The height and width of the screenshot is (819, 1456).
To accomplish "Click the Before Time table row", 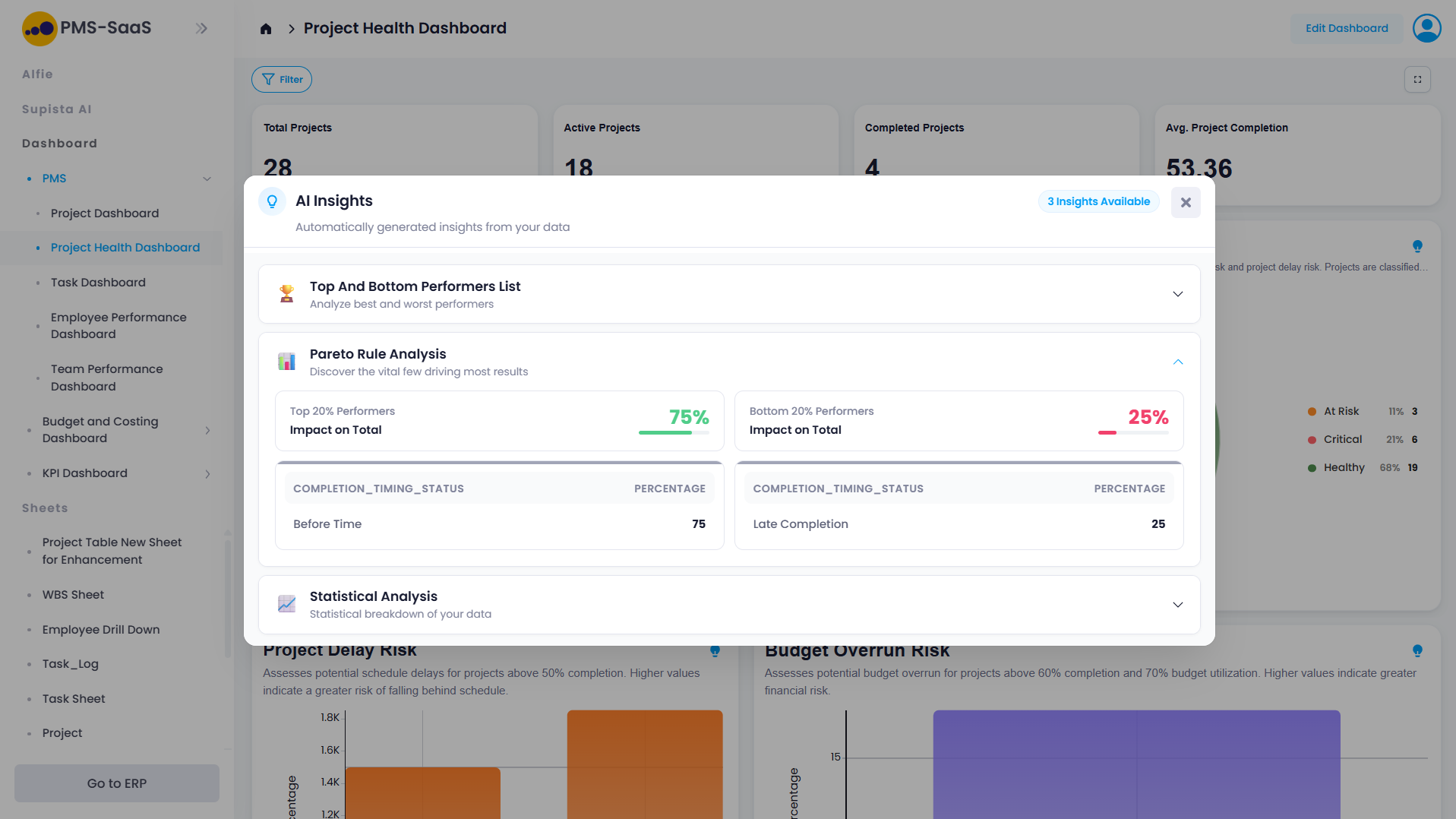I will pos(499,524).
